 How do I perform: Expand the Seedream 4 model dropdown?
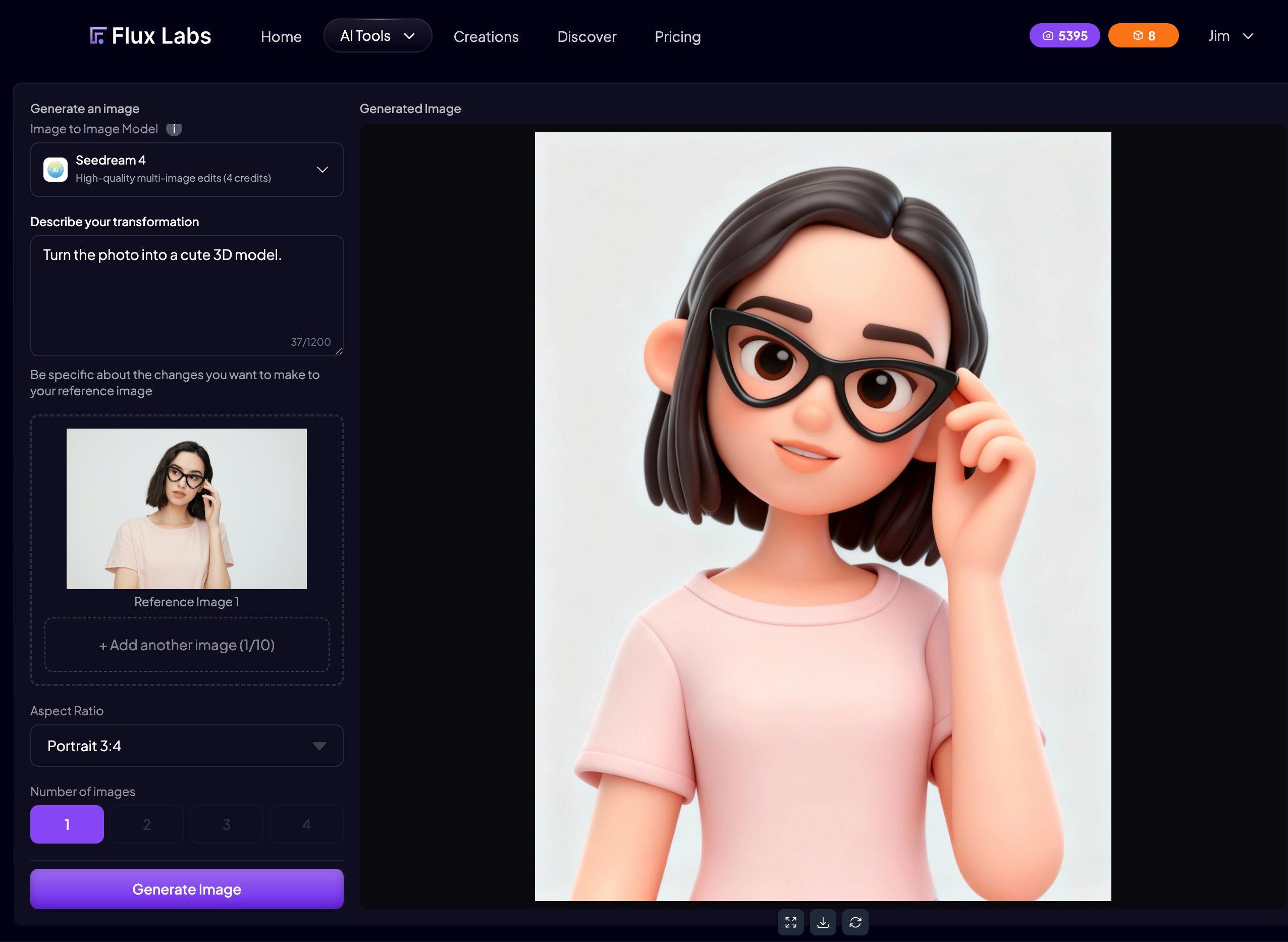(x=322, y=169)
